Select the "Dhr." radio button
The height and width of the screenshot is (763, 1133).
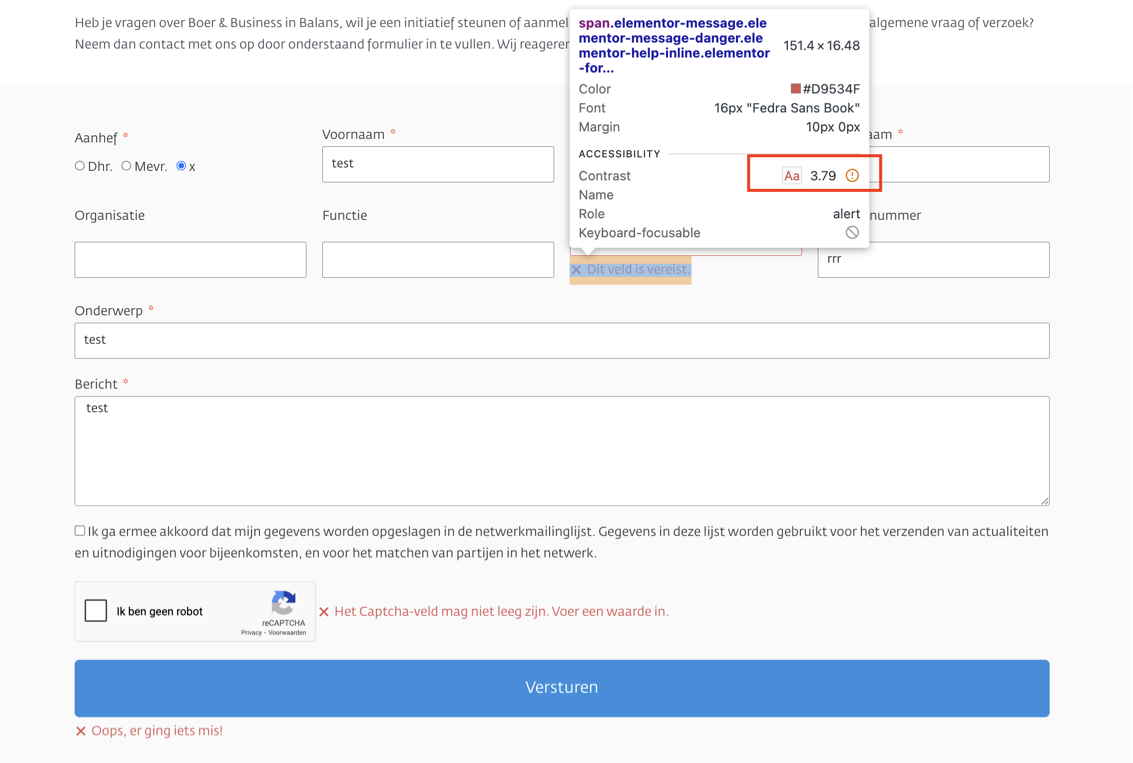80,166
